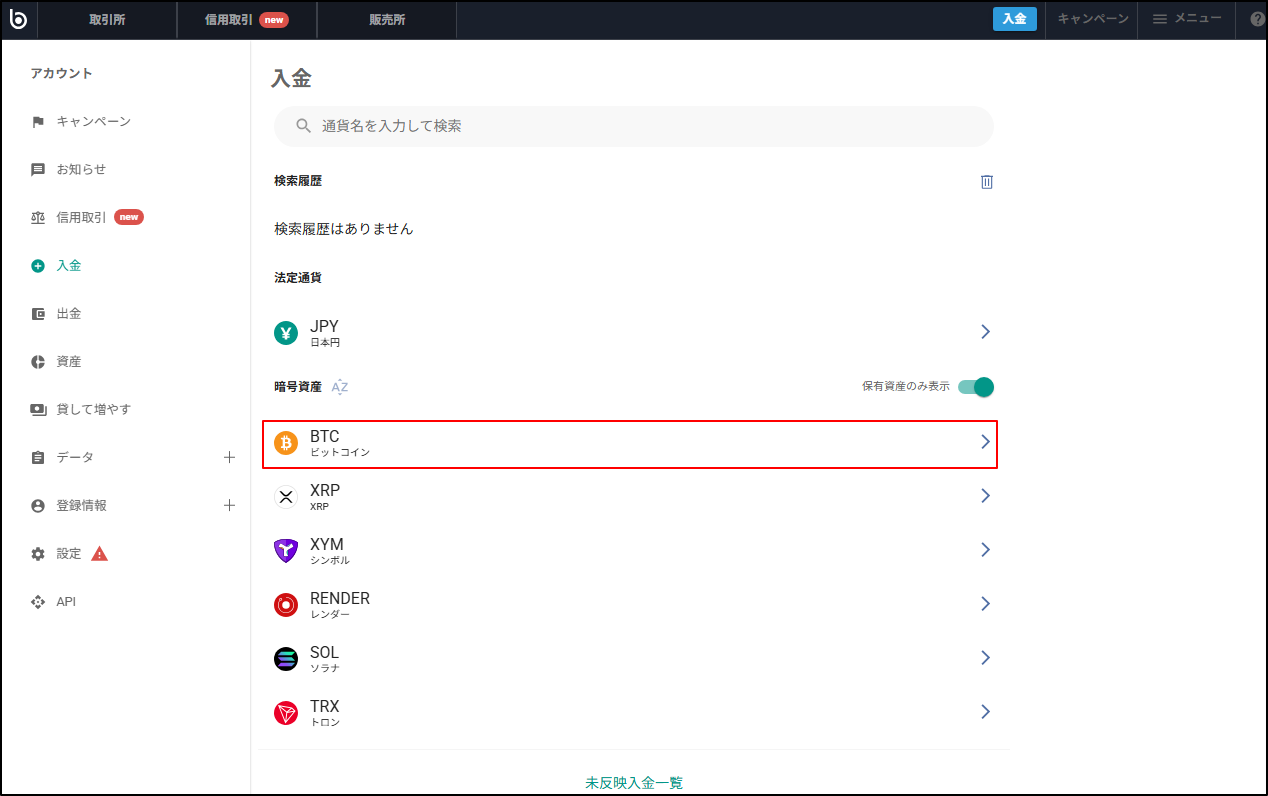Open the 販売所 menu item
This screenshot has height=796, width=1268.
pos(386,19)
